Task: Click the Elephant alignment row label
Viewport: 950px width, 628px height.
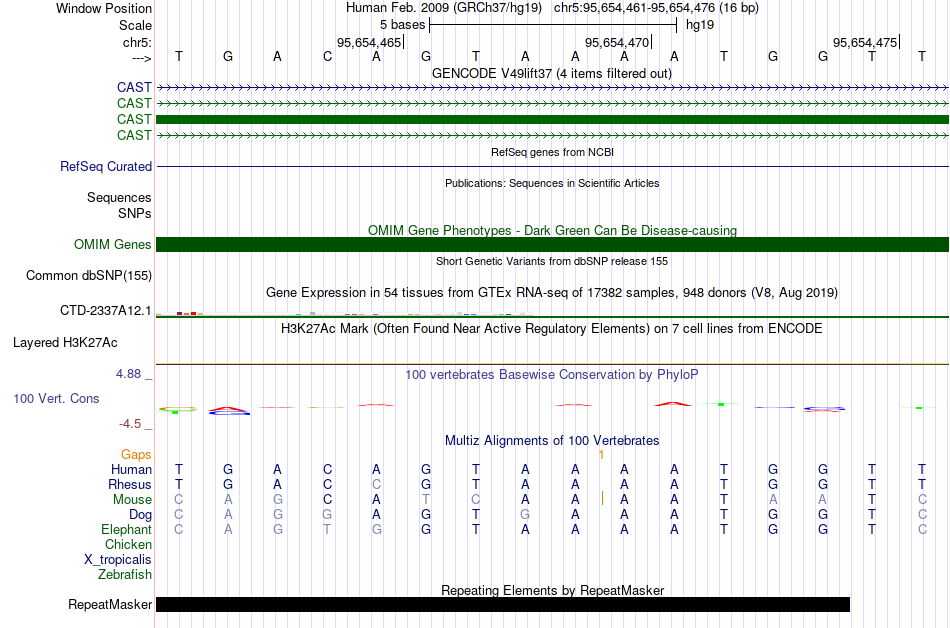Action: coord(126,529)
